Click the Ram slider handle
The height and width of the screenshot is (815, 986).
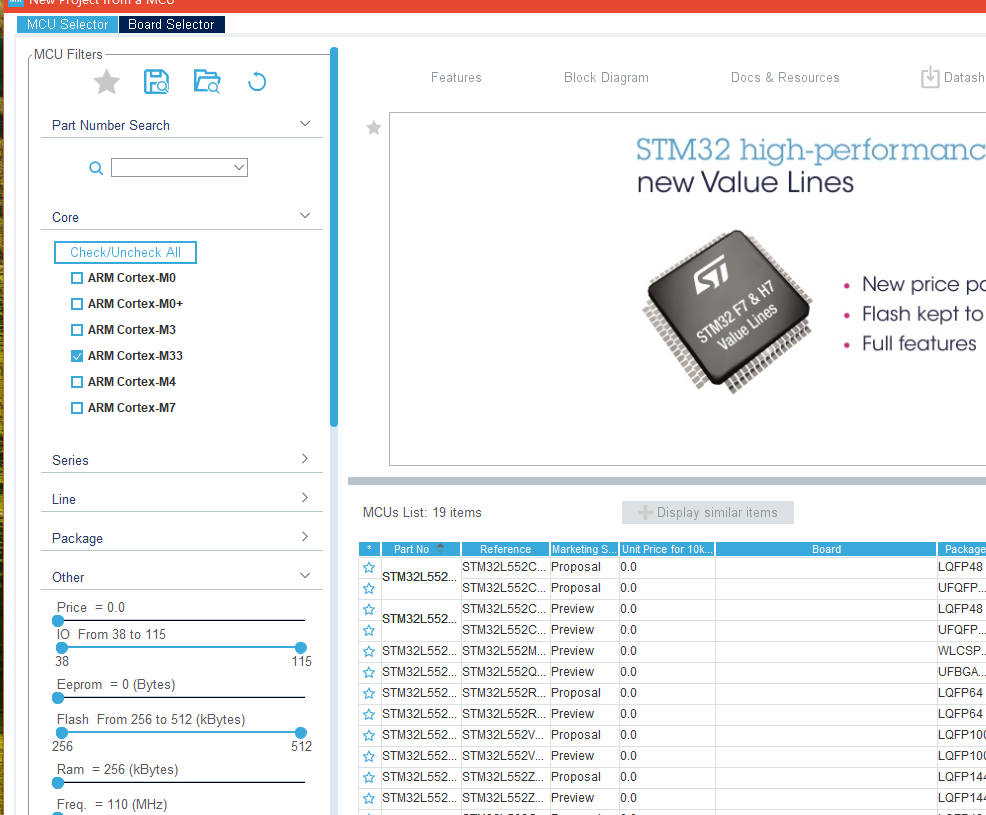coord(58,783)
